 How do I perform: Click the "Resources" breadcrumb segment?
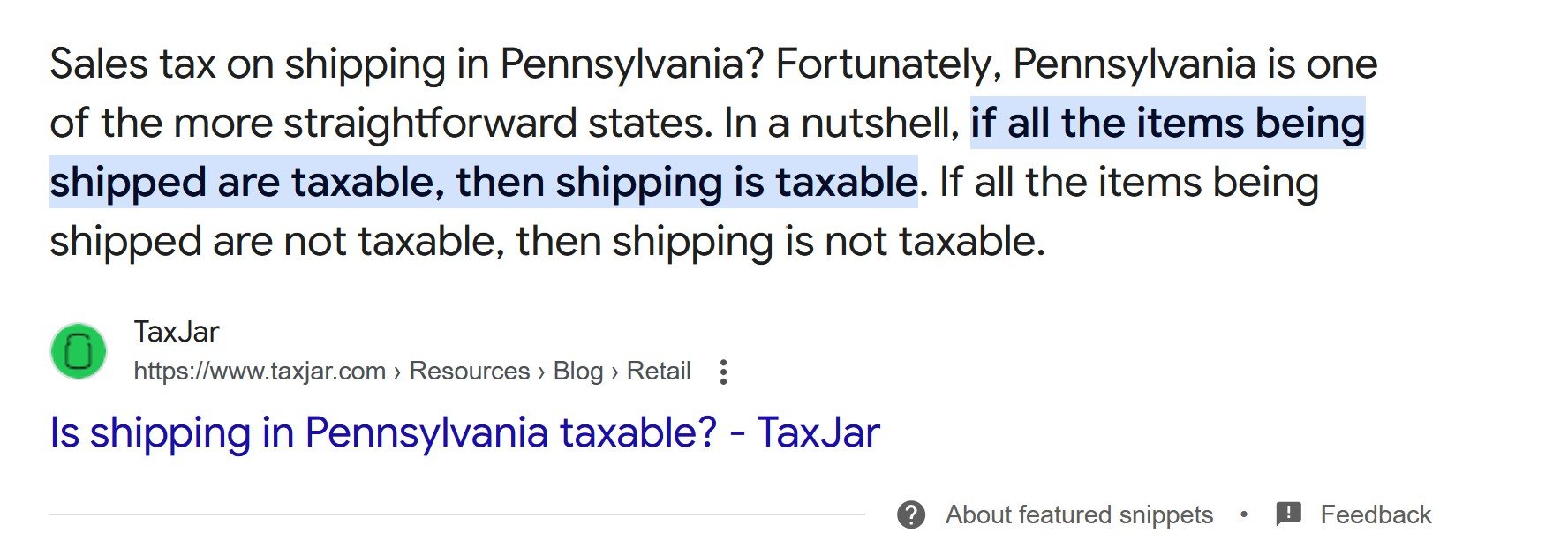(x=469, y=372)
